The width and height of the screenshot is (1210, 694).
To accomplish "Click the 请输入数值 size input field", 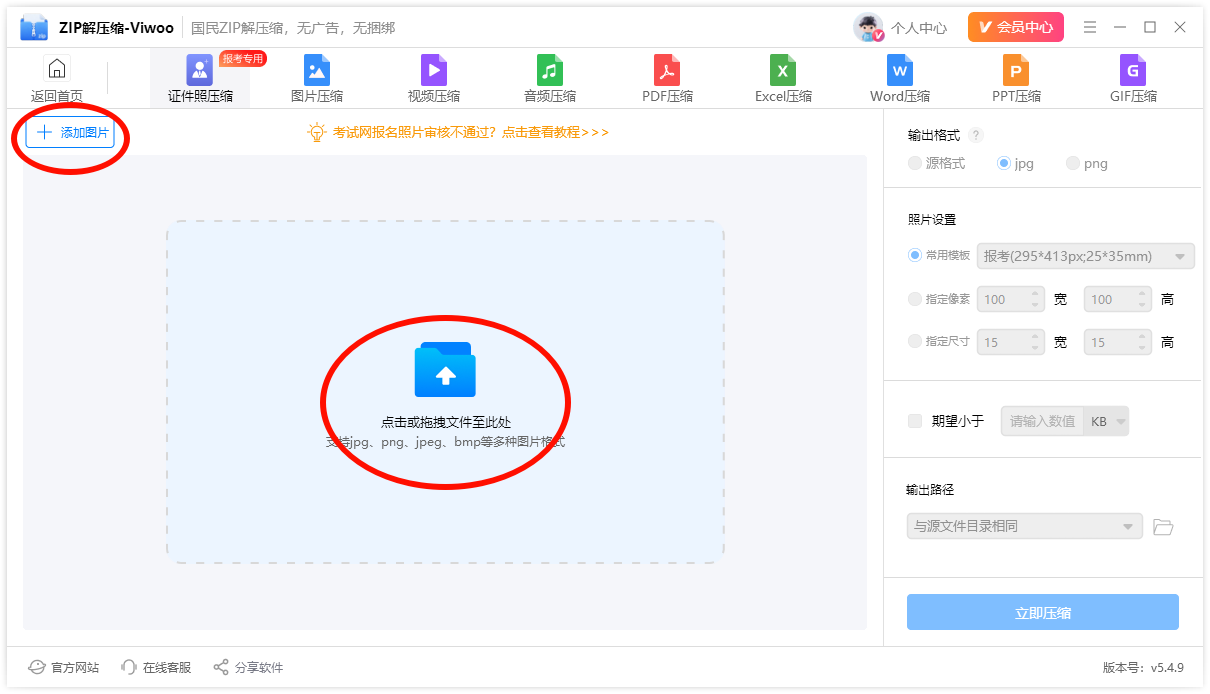I will [1043, 421].
